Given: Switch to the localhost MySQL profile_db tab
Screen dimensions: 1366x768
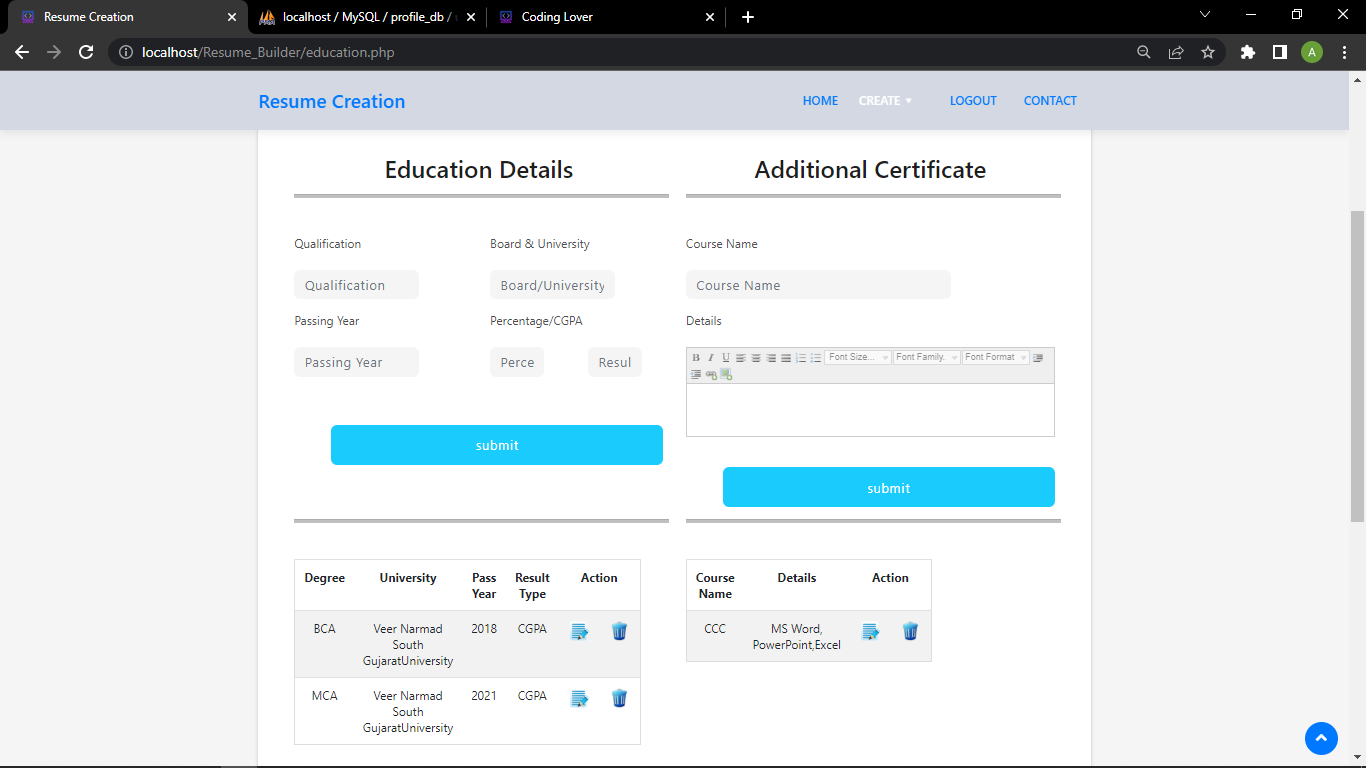Looking at the screenshot, I should click(367, 17).
